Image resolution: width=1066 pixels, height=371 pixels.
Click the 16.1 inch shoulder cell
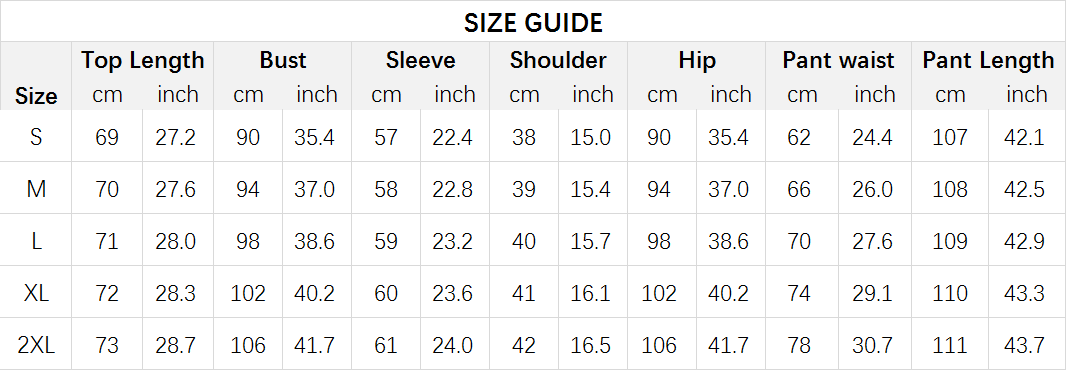[x=590, y=293]
